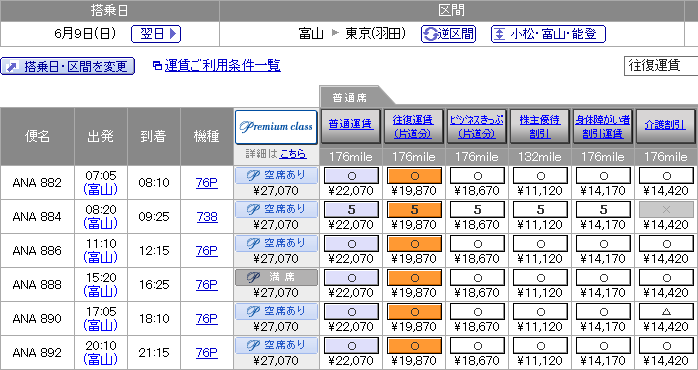Choose 介護割引 seat on ANA 882
Screen dimensions: 698x370
coord(666,175)
